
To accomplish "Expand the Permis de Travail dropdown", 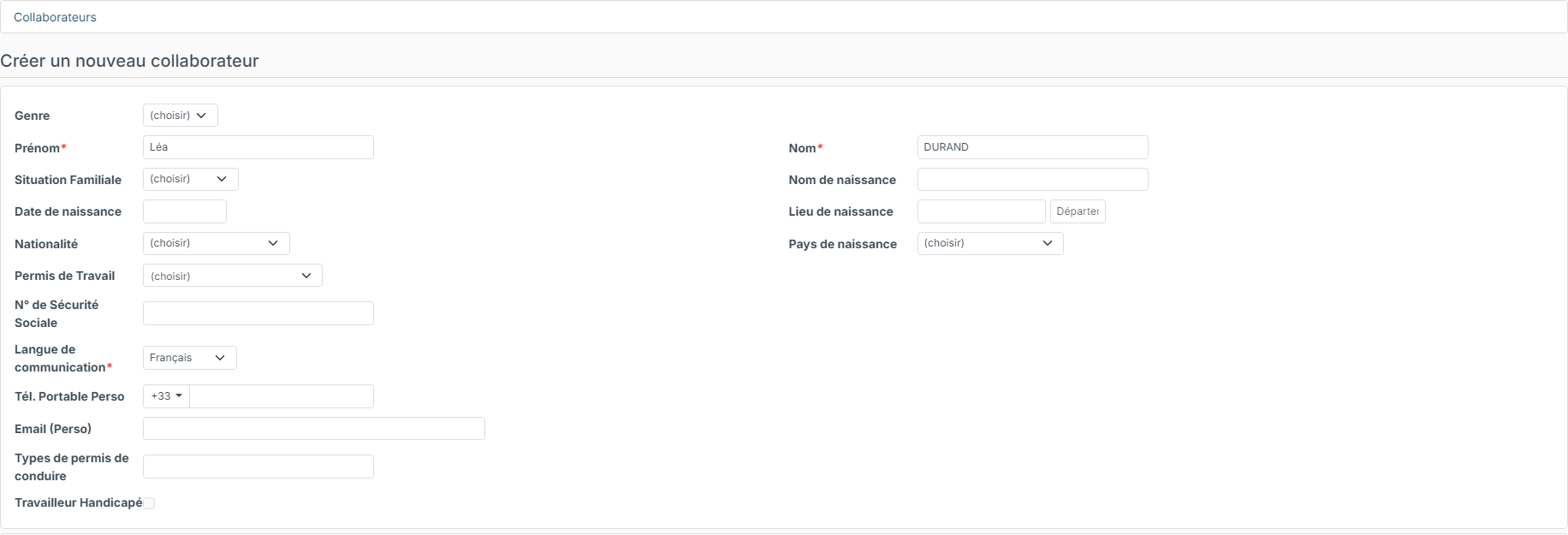I will (x=233, y=276).
